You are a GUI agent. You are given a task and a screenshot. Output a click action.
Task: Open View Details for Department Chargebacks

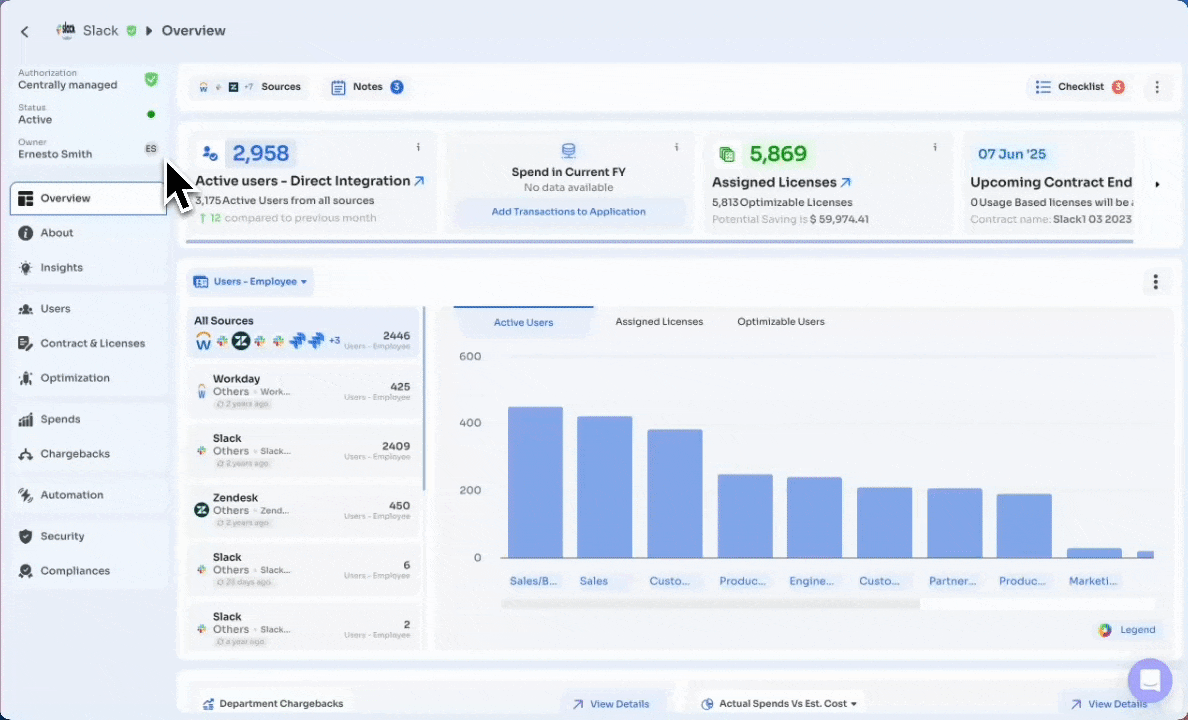pyautogui.click(x=612, y=704)
